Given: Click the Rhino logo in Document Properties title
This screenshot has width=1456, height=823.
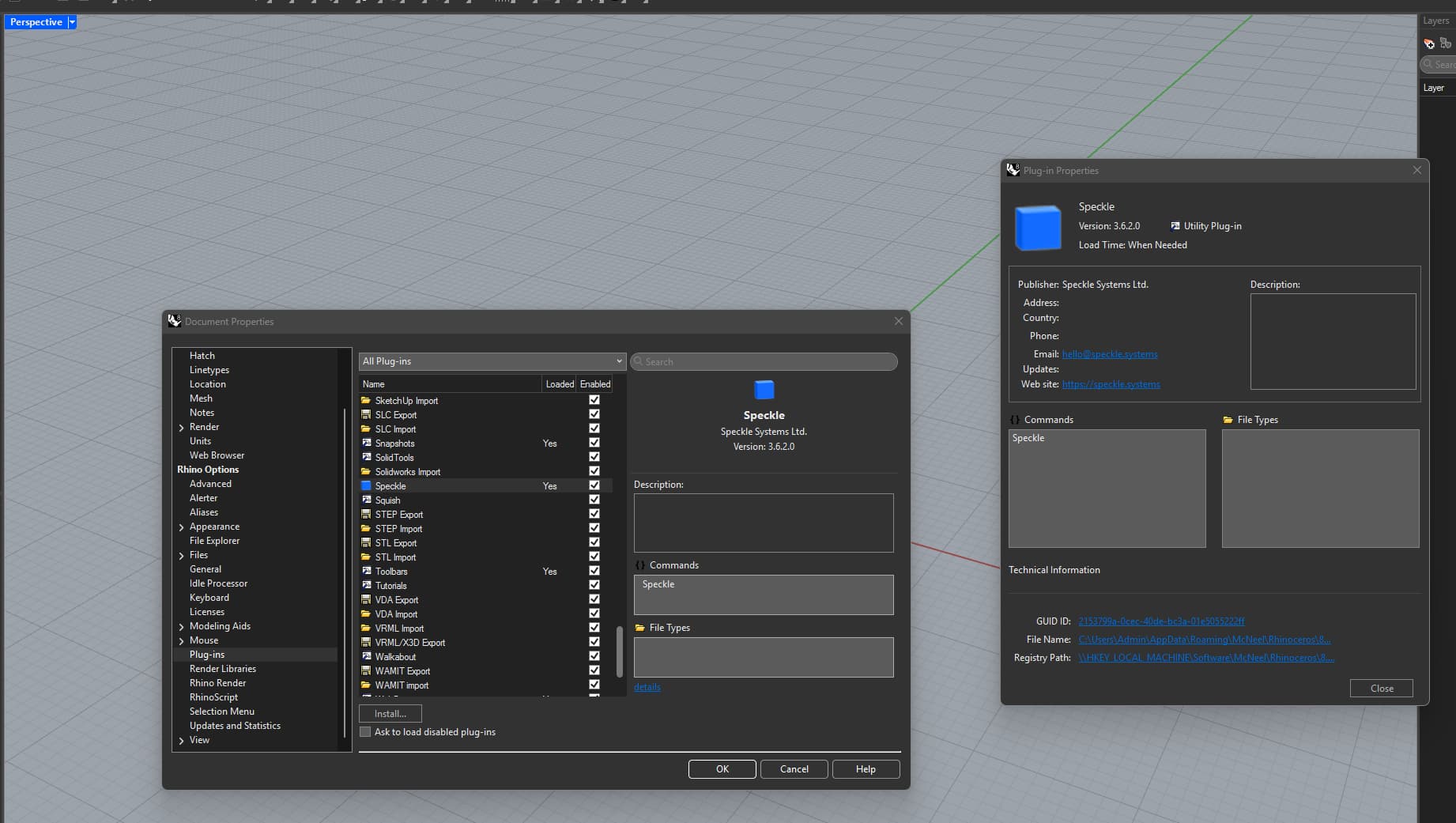Looking at the screenshot, I should tap(175, 321).
